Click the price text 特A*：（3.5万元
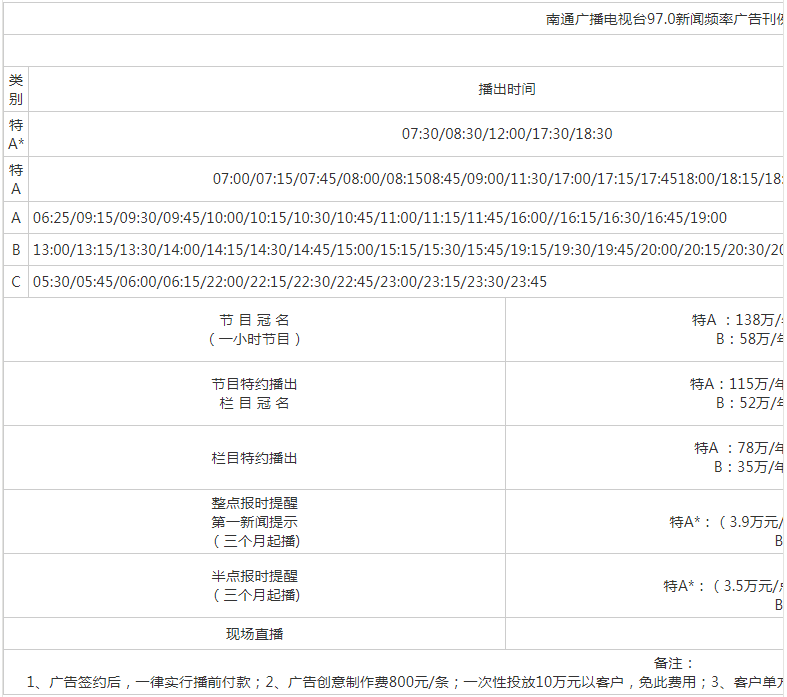The image size is (787, 697). (x=723, y=586)
